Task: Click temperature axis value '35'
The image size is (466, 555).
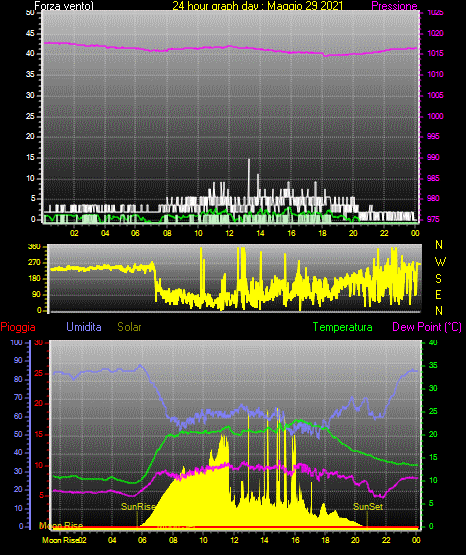Action: tap(433, 365)
